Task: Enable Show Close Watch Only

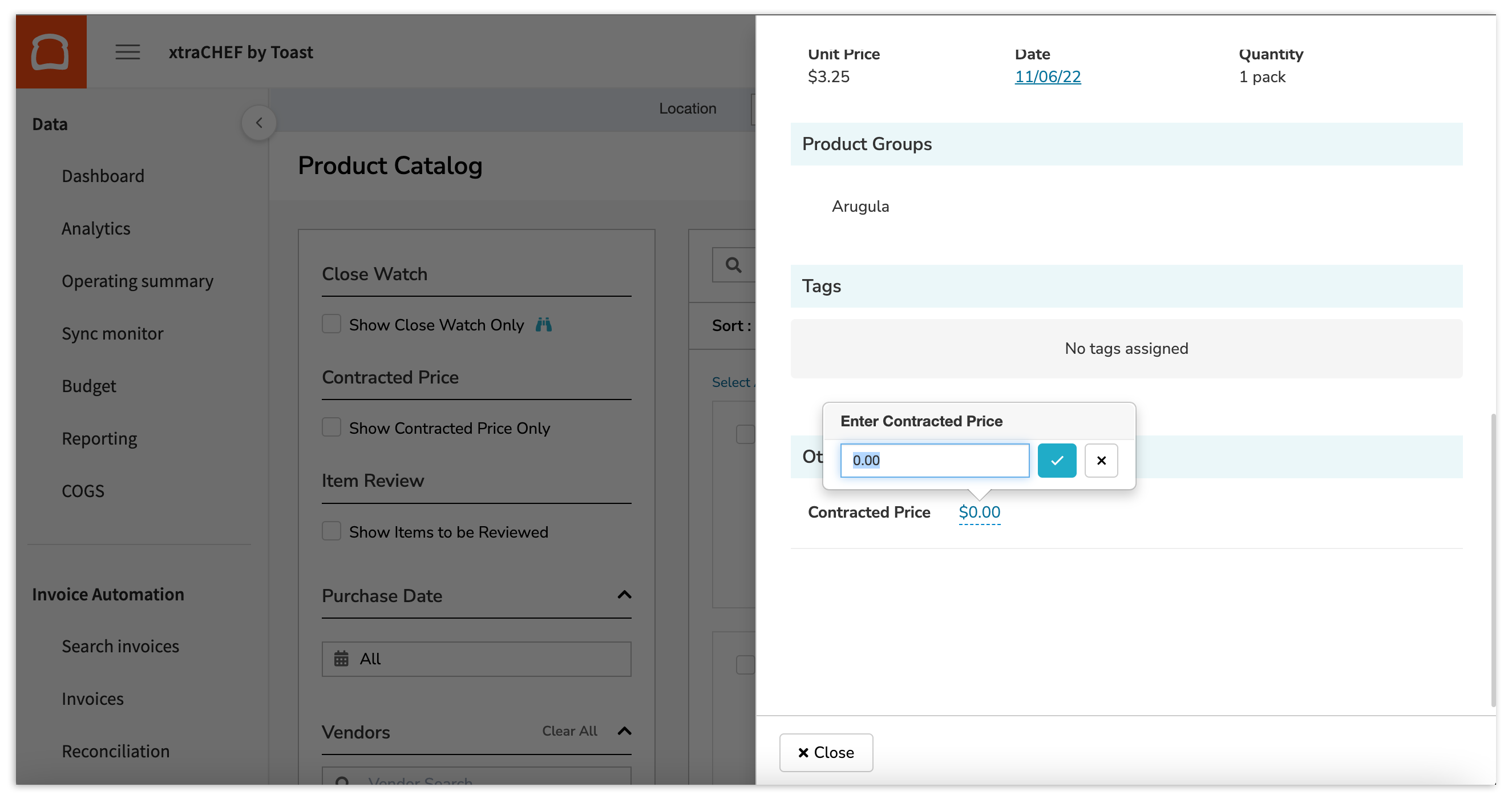Action: pyautogui.click(x=331, y=323)
